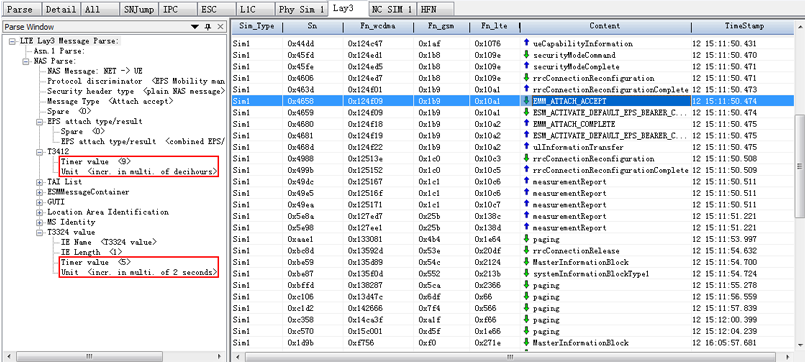The image size is (805, 362).
Task: Click the message list vertical scrollbar thumb
Action: point(799,166)
